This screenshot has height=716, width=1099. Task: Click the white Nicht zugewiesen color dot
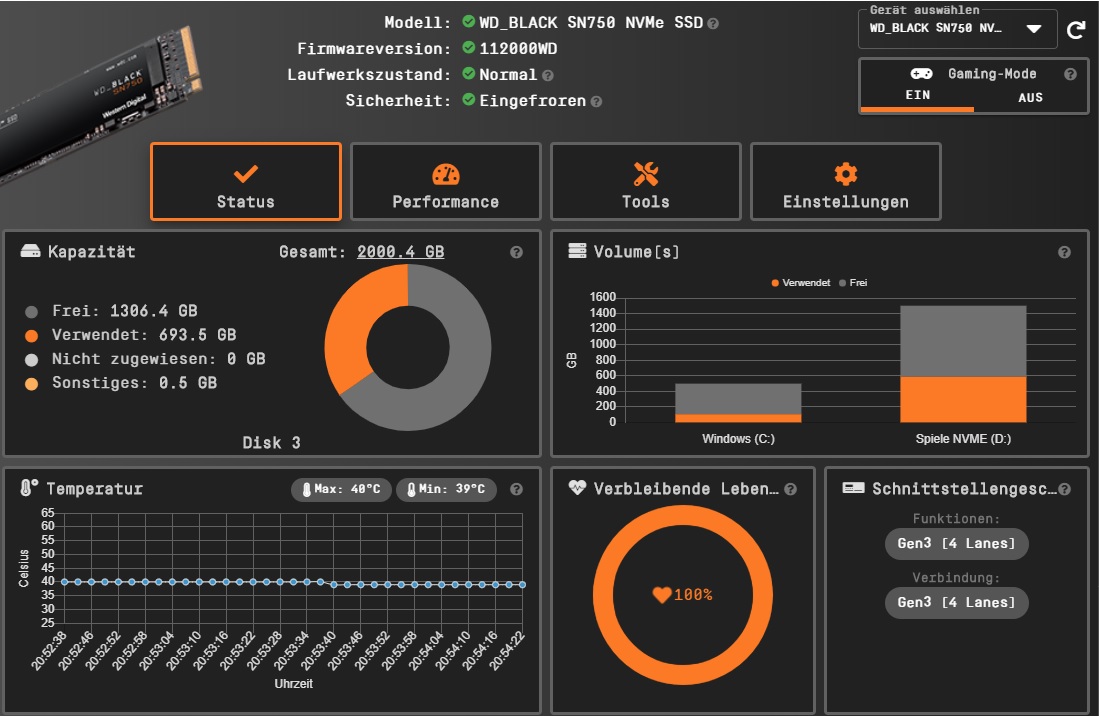(32, 359)
